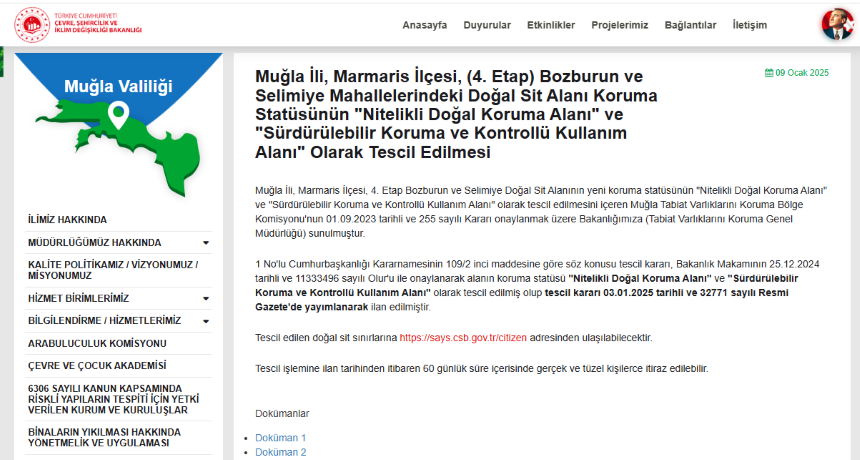Screen dimensions: 860x460
Task: Follow the says.csb.gov.tr/citizen link
Action: click(x=463, y=338)
